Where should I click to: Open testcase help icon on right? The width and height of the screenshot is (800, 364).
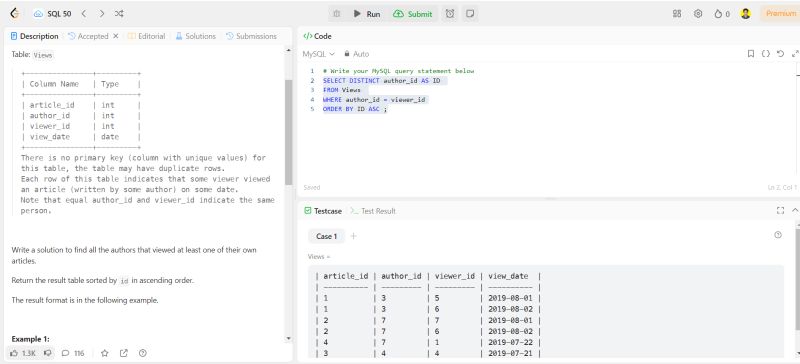tap(778, 235)
